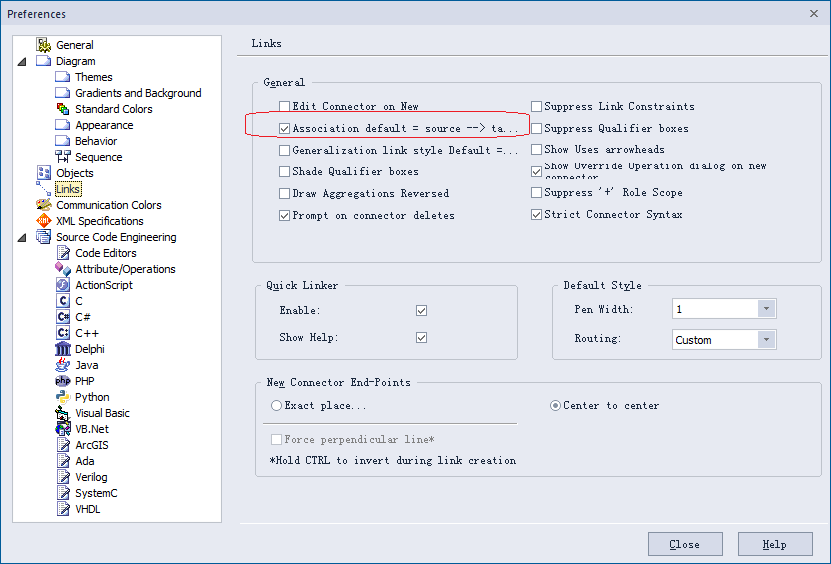Click the Help button
Viewport: 831px width, 564px height.
[775, 544]
